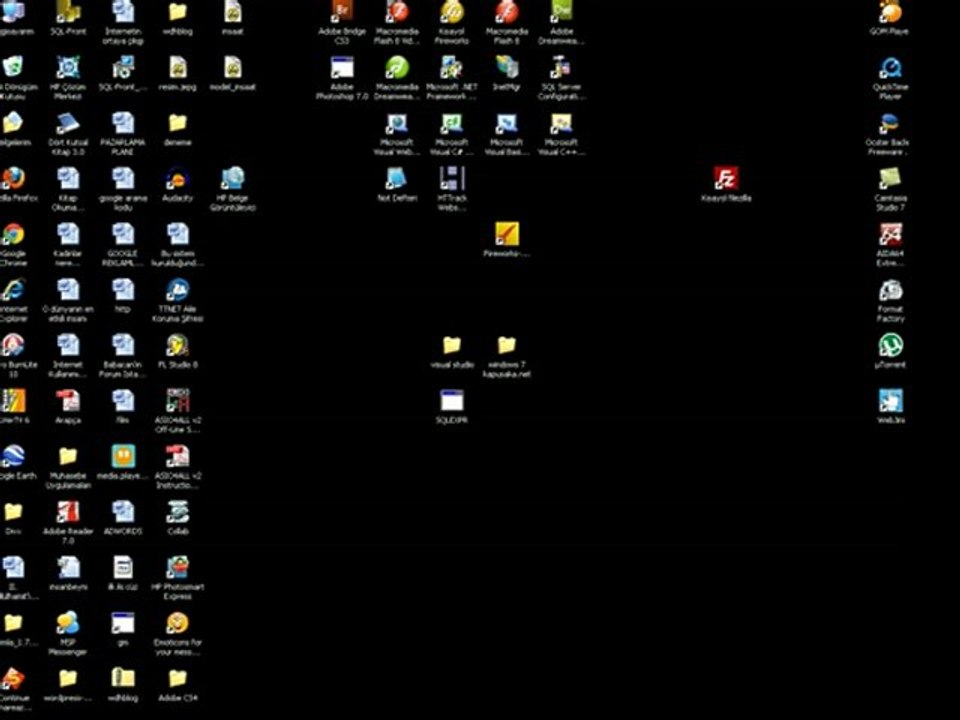Open the Mozilla Firefox desktop shortcut

coord(13,178)
